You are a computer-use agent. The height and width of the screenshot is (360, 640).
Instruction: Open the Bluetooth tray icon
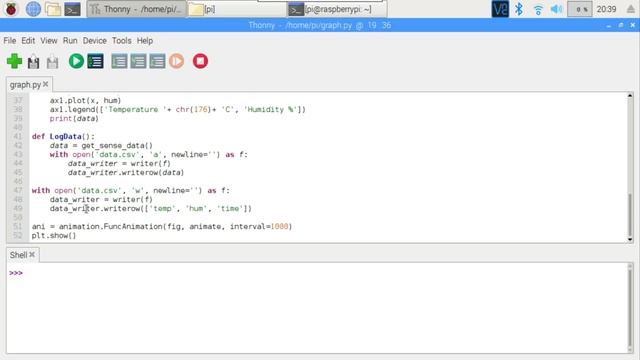519,9
